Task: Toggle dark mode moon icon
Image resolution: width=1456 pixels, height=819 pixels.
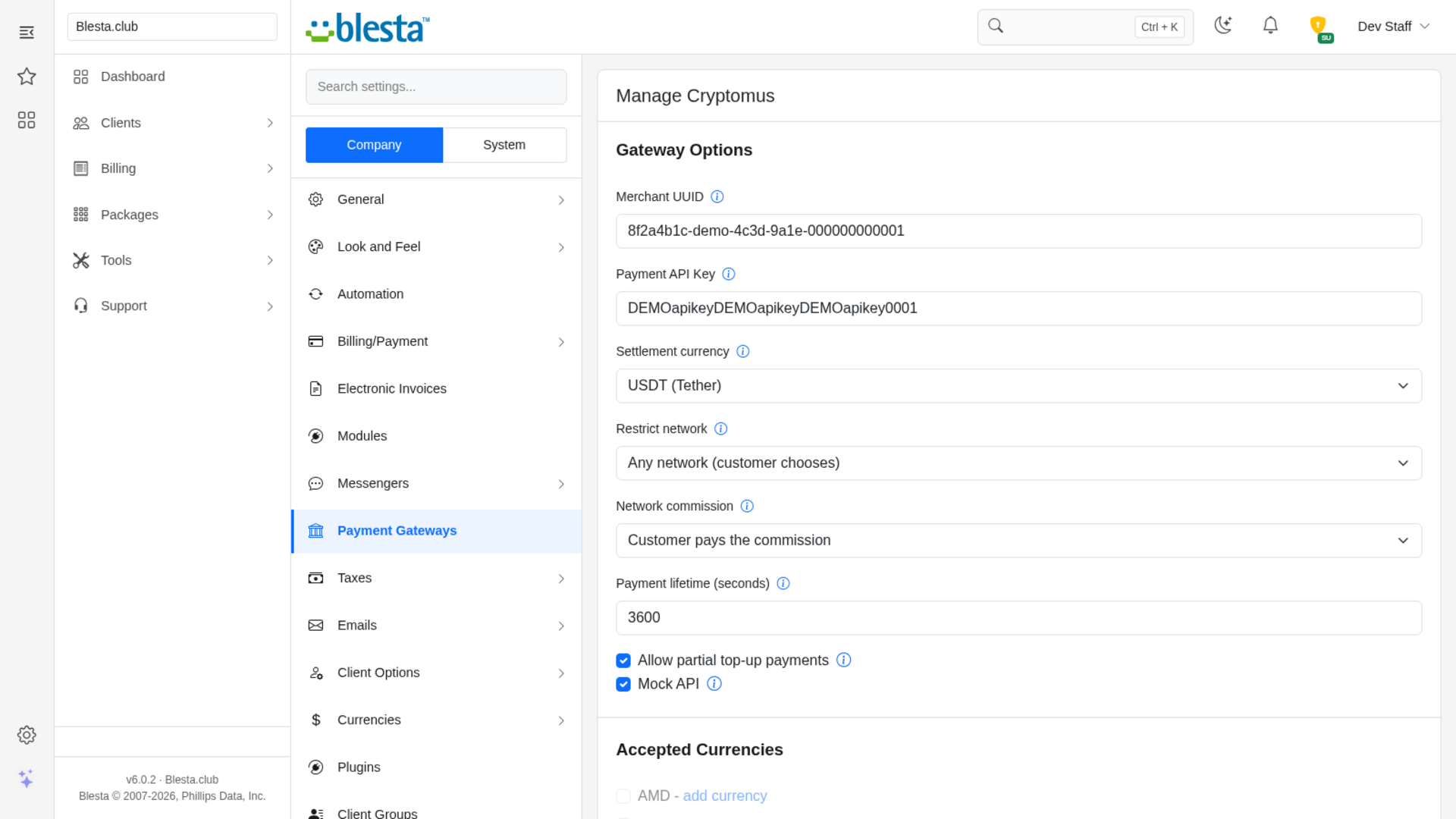Action: (1223, 26)
